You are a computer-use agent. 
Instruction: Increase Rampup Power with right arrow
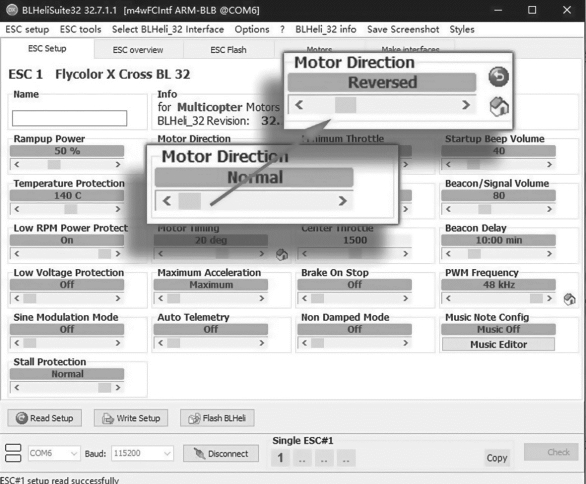pos(118,164)
